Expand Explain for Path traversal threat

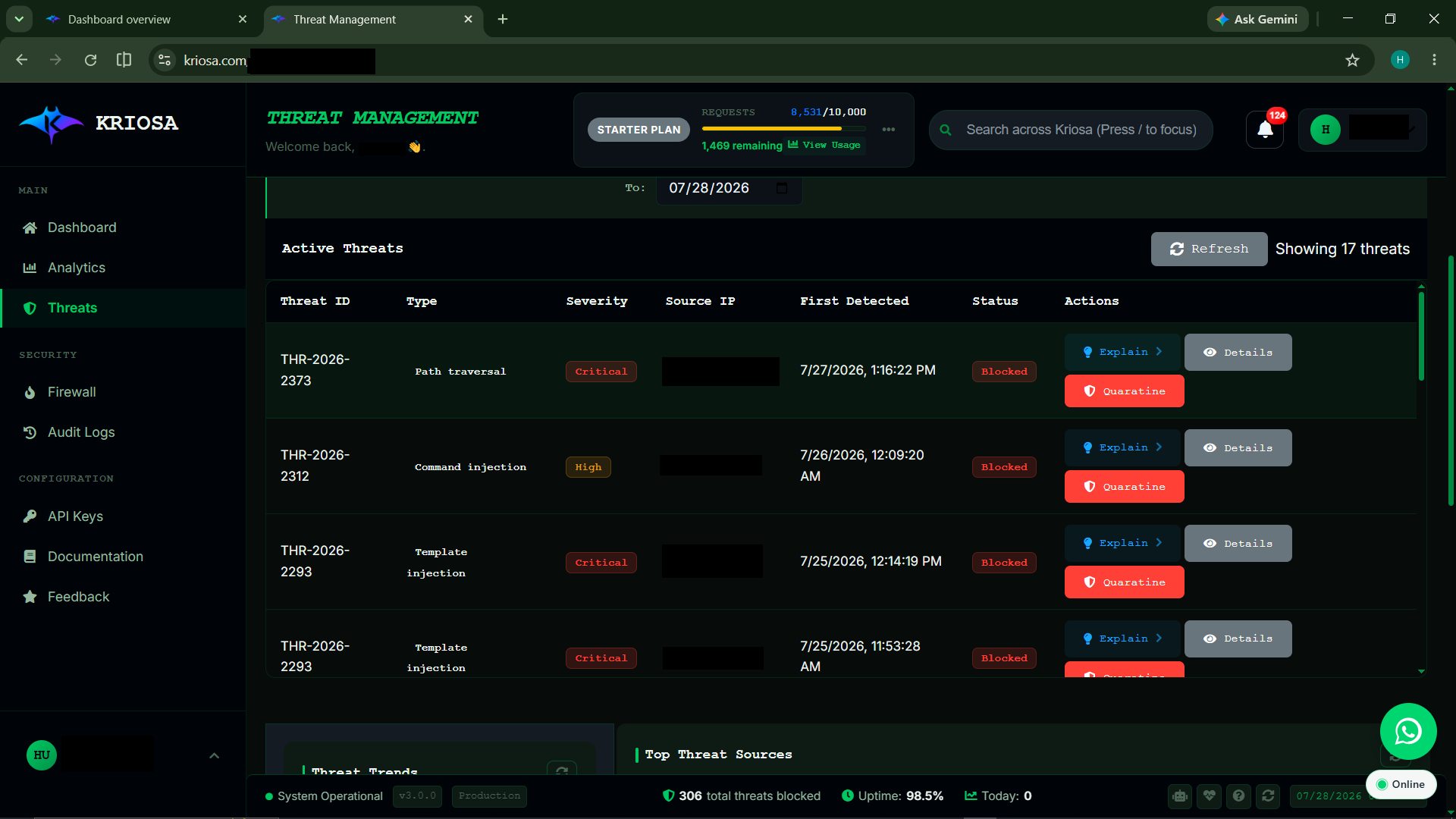(x=1122, y=352)
